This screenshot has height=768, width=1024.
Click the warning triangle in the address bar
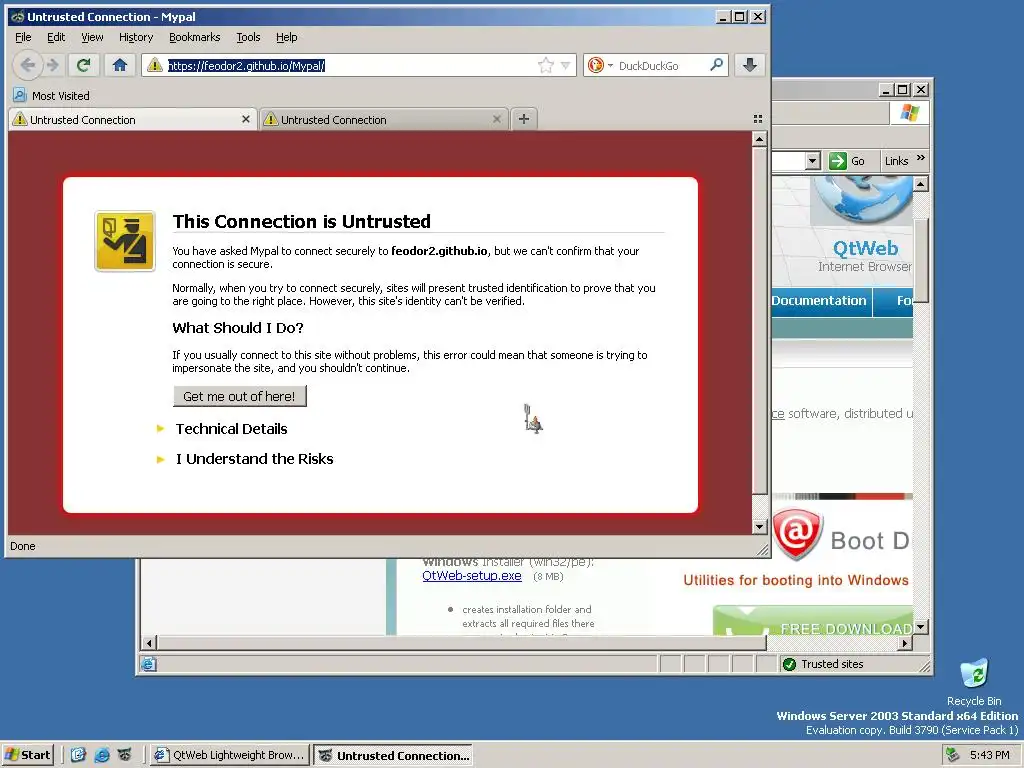pos(155,65)
